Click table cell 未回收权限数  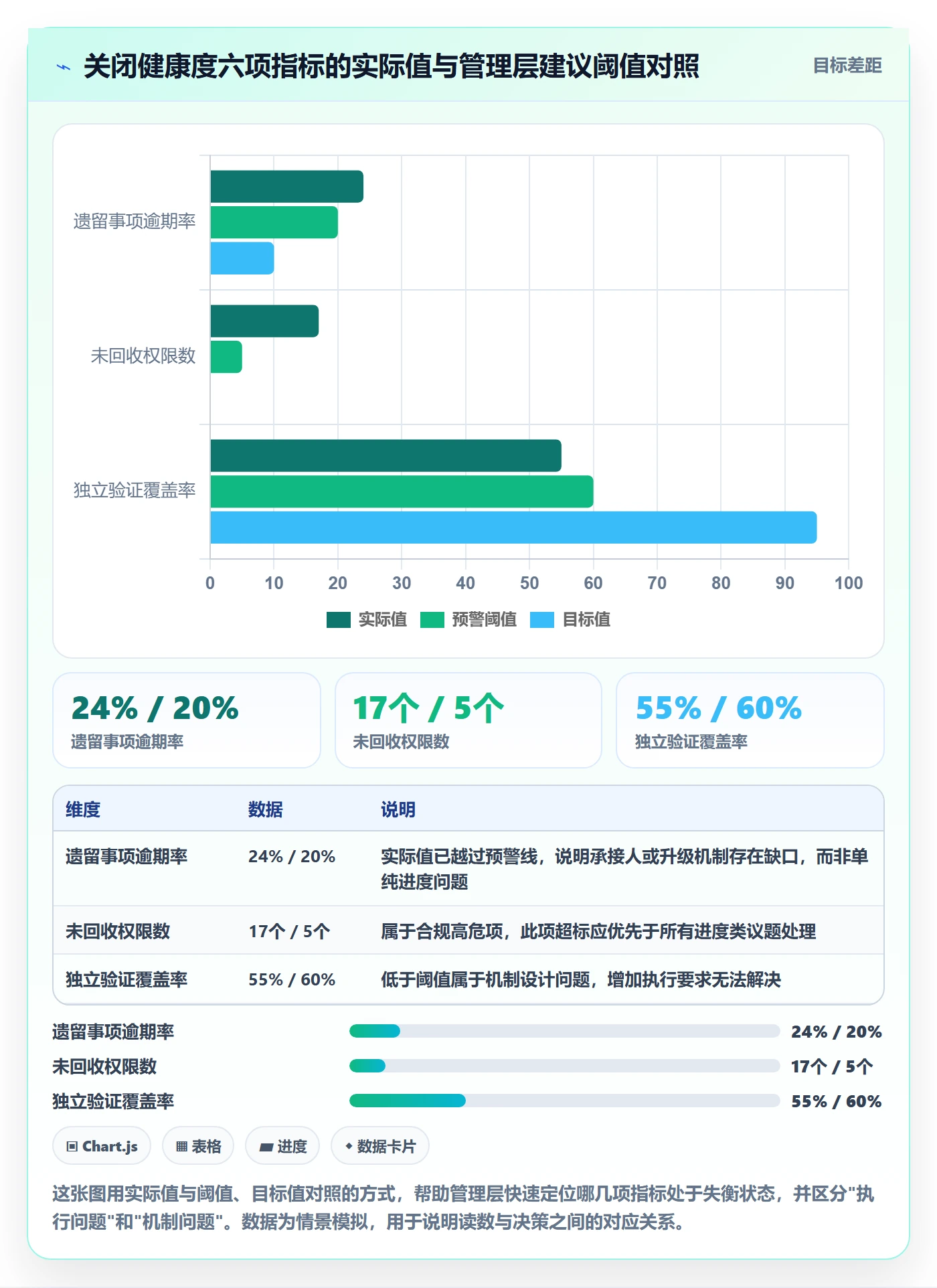pos(118,931)
